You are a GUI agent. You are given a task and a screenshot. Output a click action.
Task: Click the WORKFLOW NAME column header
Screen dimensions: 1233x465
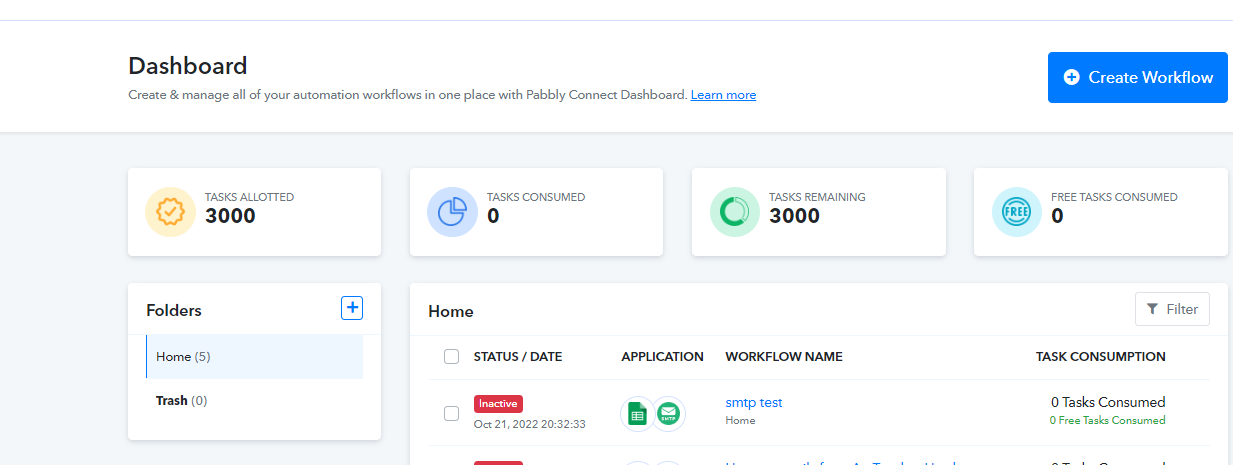pos(784,357)
